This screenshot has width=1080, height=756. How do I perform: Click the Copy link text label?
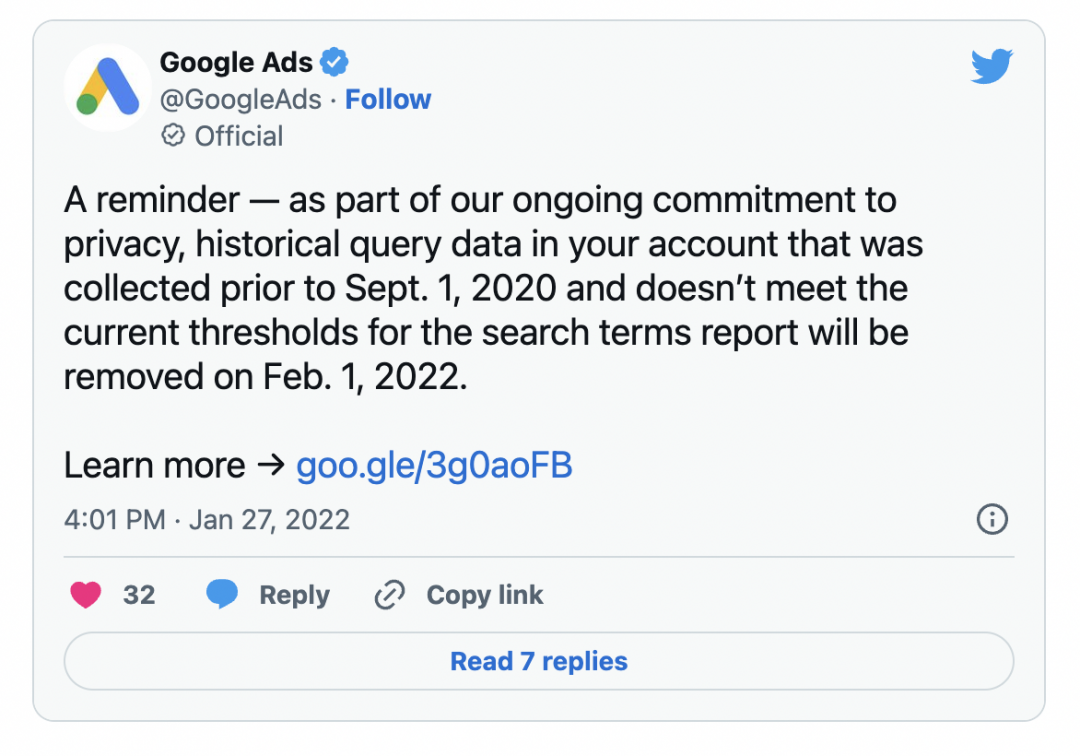point(485,596)
